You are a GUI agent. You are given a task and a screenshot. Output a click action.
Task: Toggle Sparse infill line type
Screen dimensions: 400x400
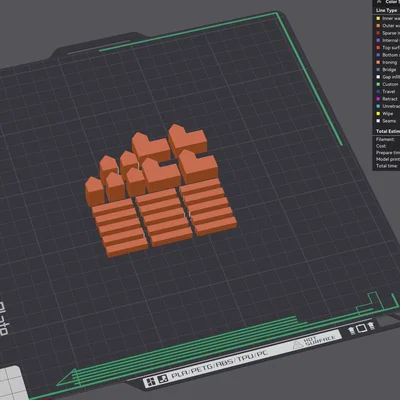(x=388, y=33)
